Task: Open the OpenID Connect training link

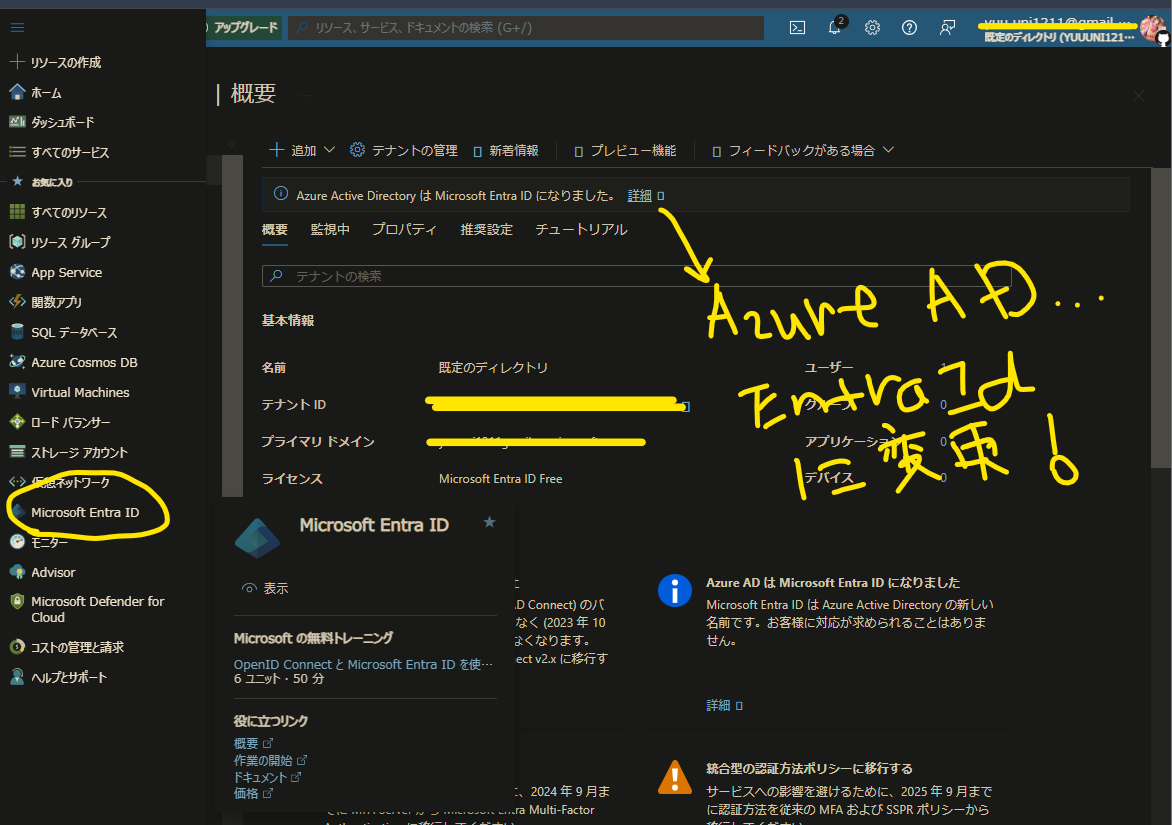Action: 363,664
